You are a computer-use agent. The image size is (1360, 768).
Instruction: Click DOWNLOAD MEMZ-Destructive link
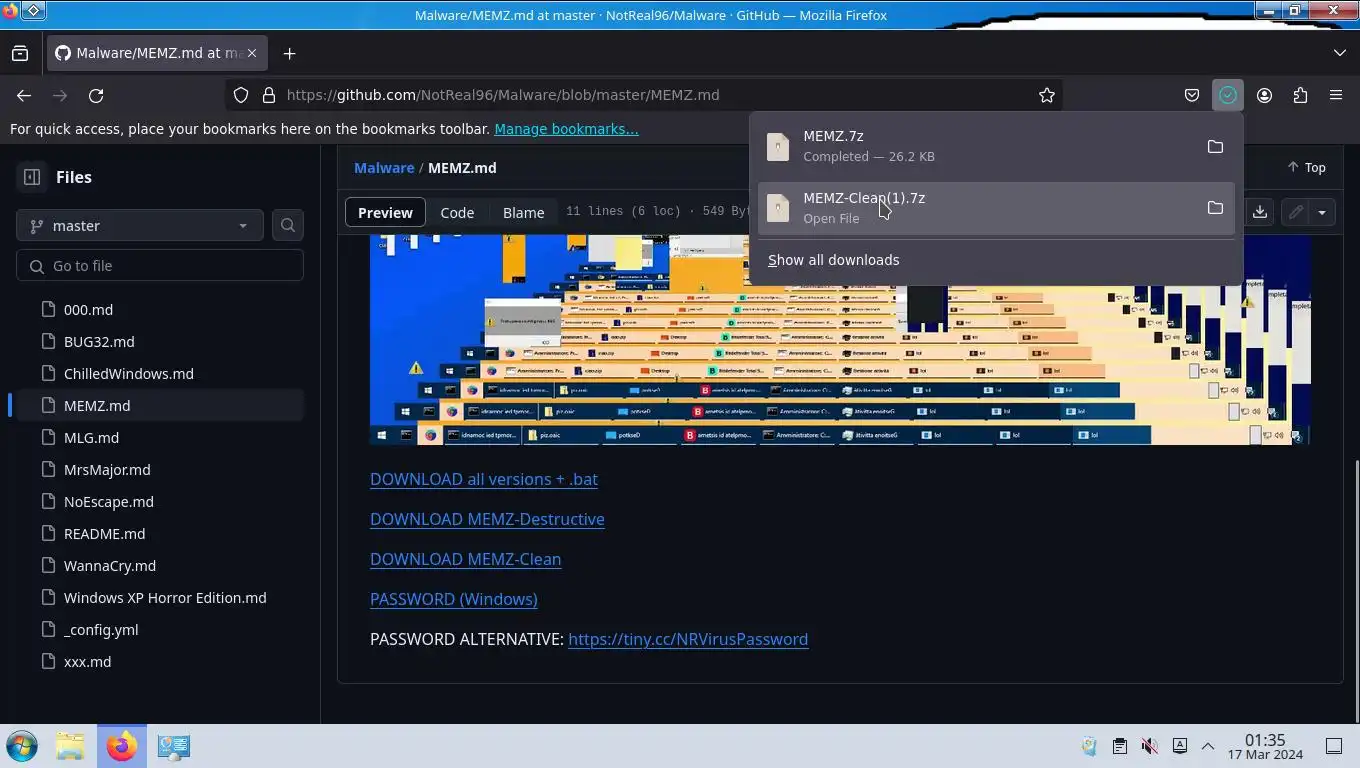(487, 519)
